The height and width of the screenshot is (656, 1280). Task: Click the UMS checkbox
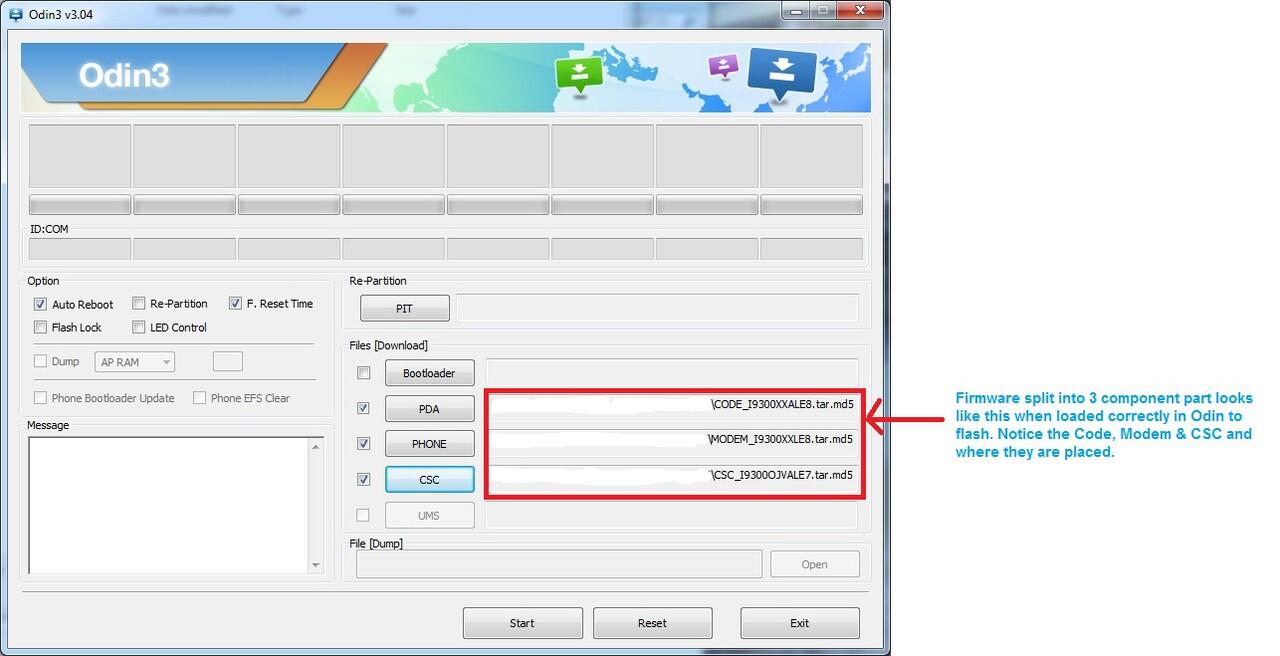pos(364,515)
